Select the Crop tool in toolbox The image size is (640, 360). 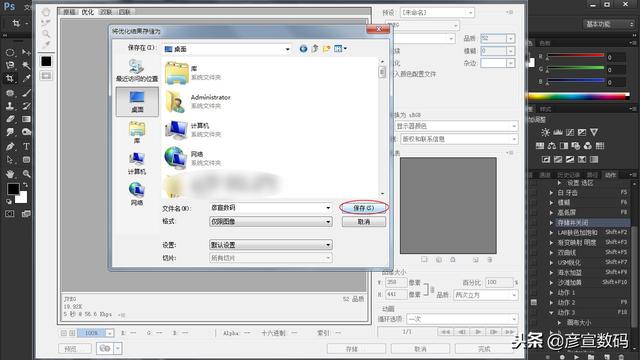(x=10, y=78)
